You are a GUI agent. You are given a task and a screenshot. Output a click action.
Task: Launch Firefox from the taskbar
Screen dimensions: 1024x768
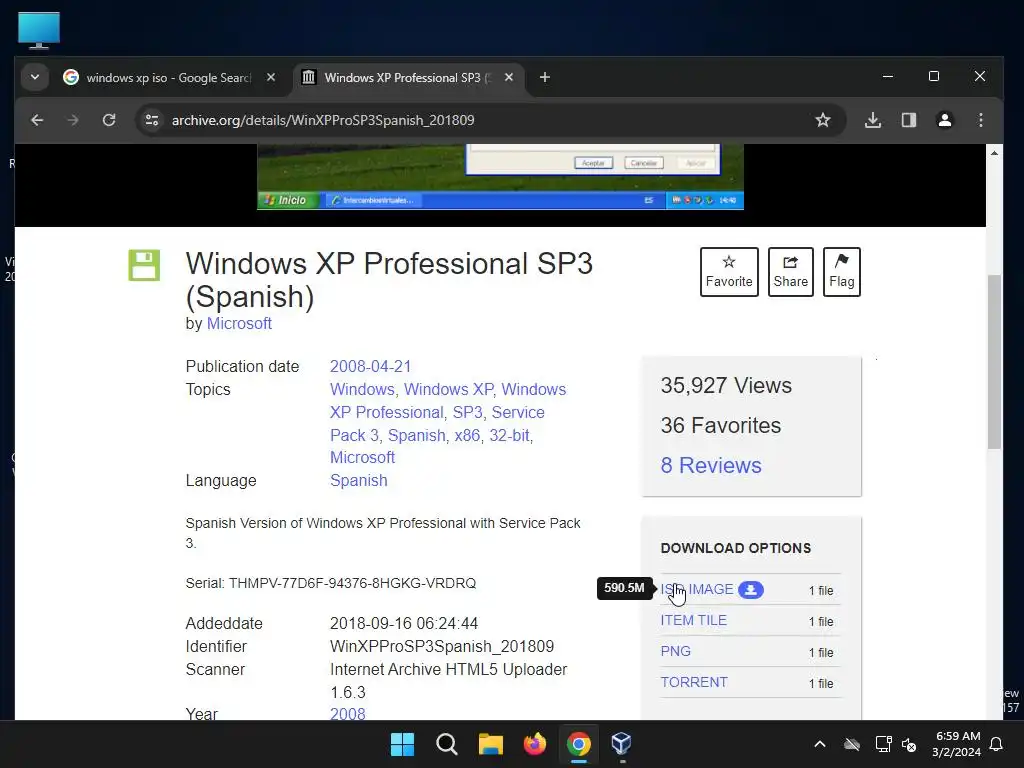pyautogui.click(x=535, y=744)
